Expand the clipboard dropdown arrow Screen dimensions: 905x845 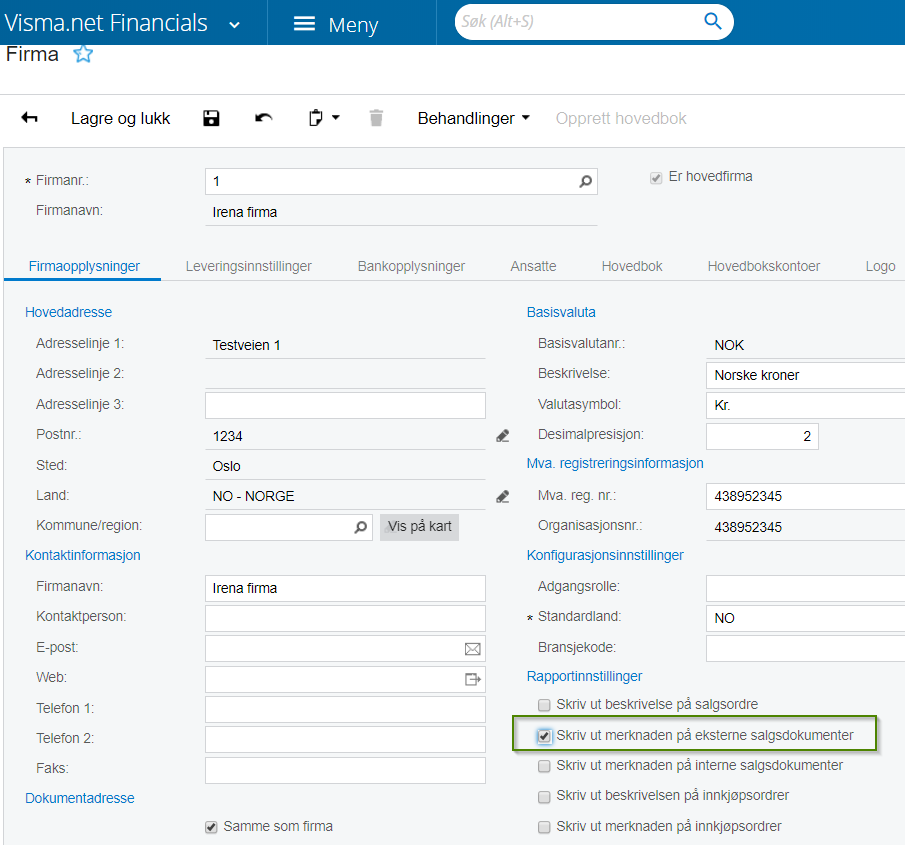coord(336,118)
